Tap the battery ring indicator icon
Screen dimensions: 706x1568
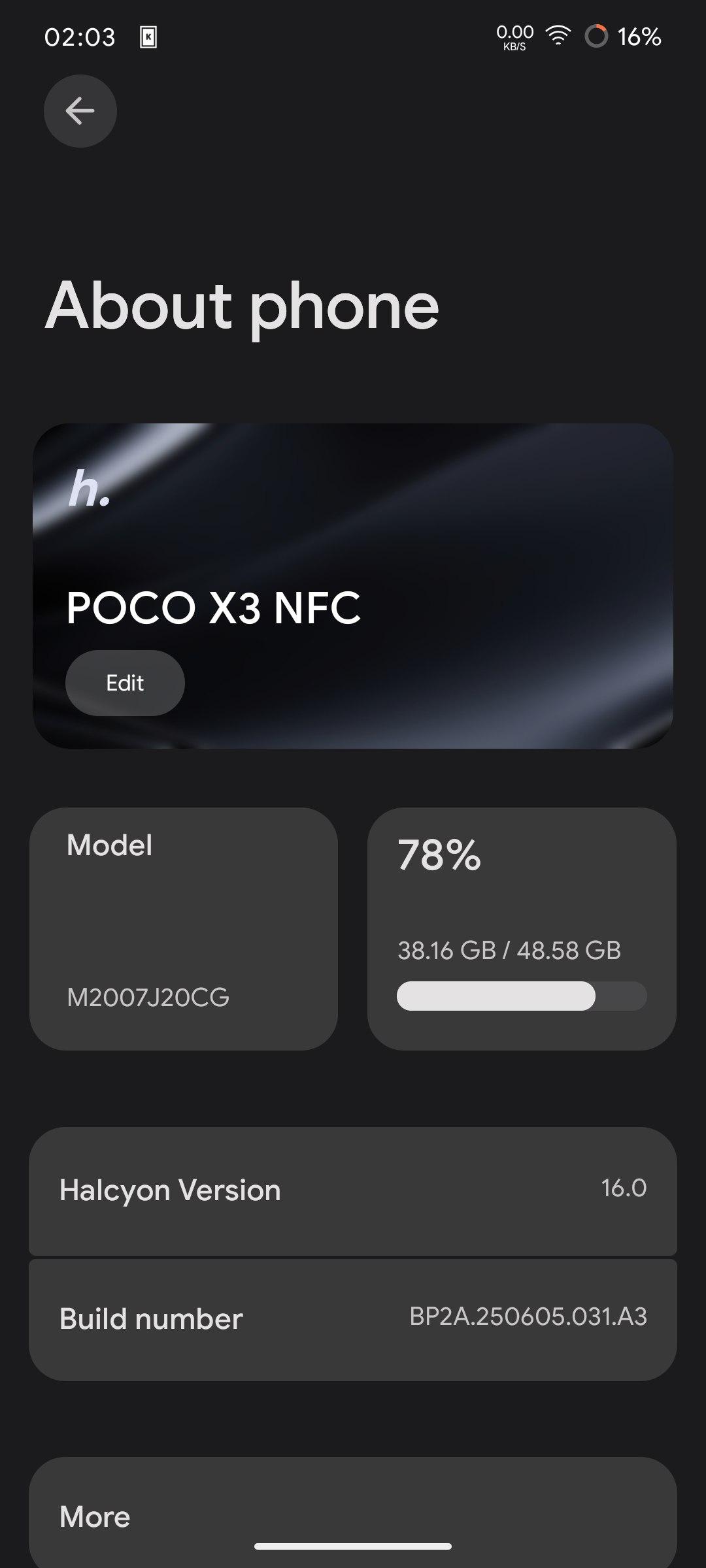pos(596,37)
